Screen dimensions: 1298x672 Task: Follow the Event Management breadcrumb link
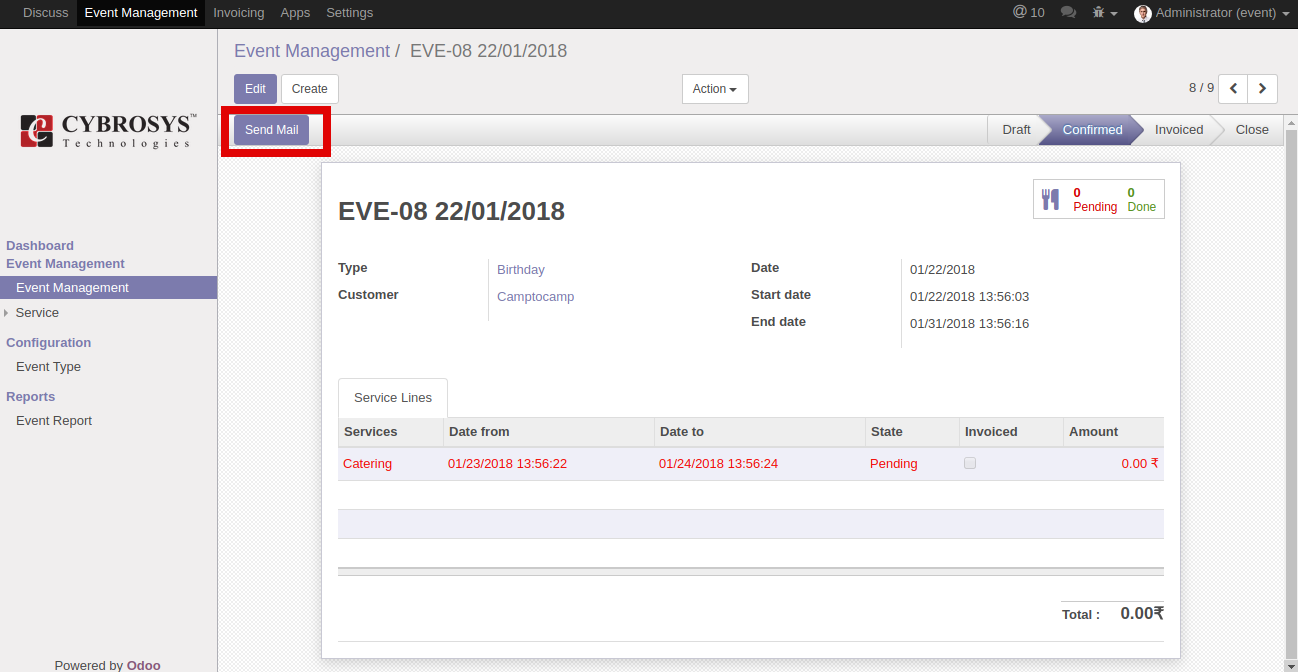[x=312, y=51]
